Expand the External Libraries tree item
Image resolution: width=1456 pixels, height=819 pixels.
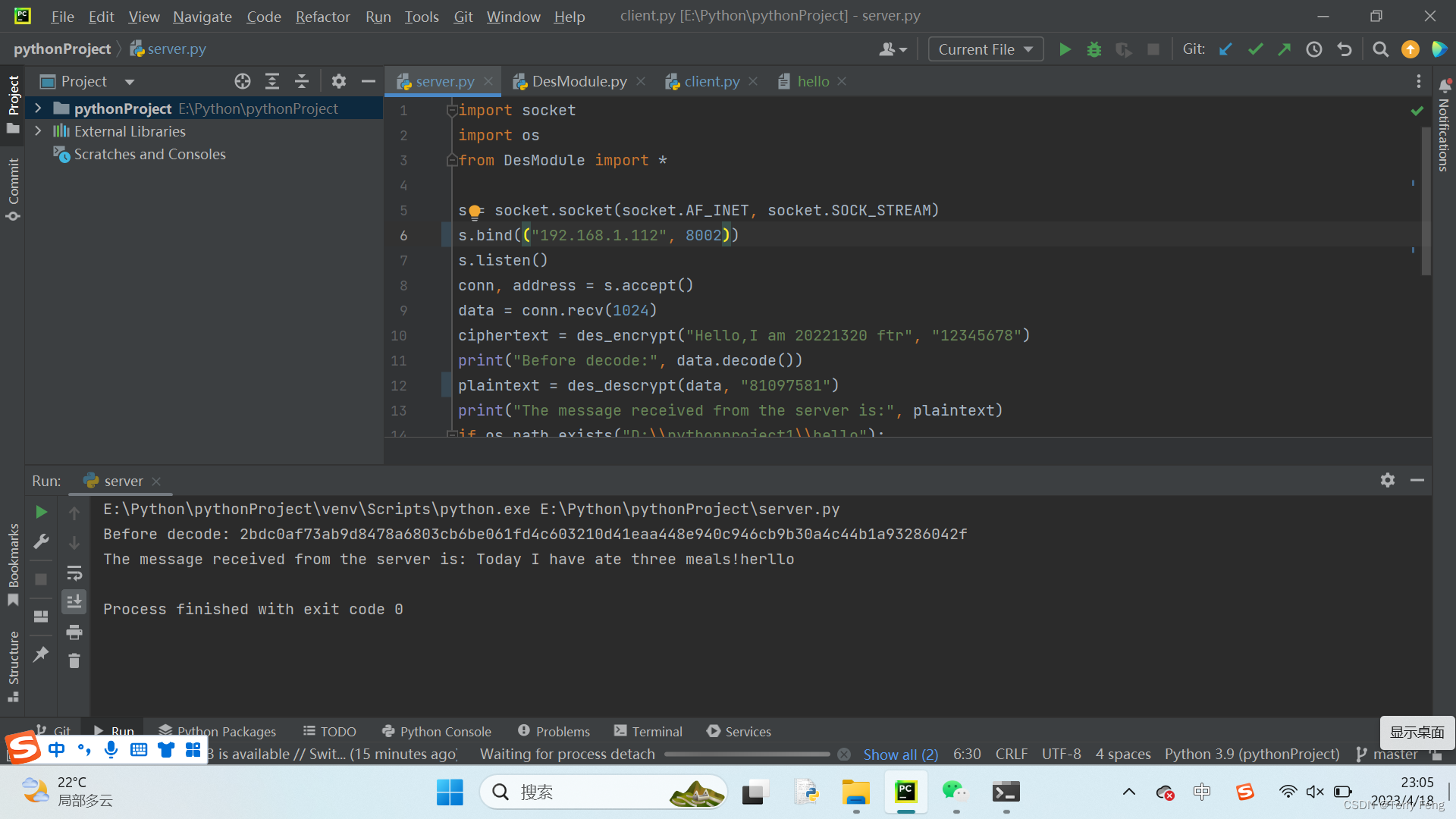(x=37, y=130)
